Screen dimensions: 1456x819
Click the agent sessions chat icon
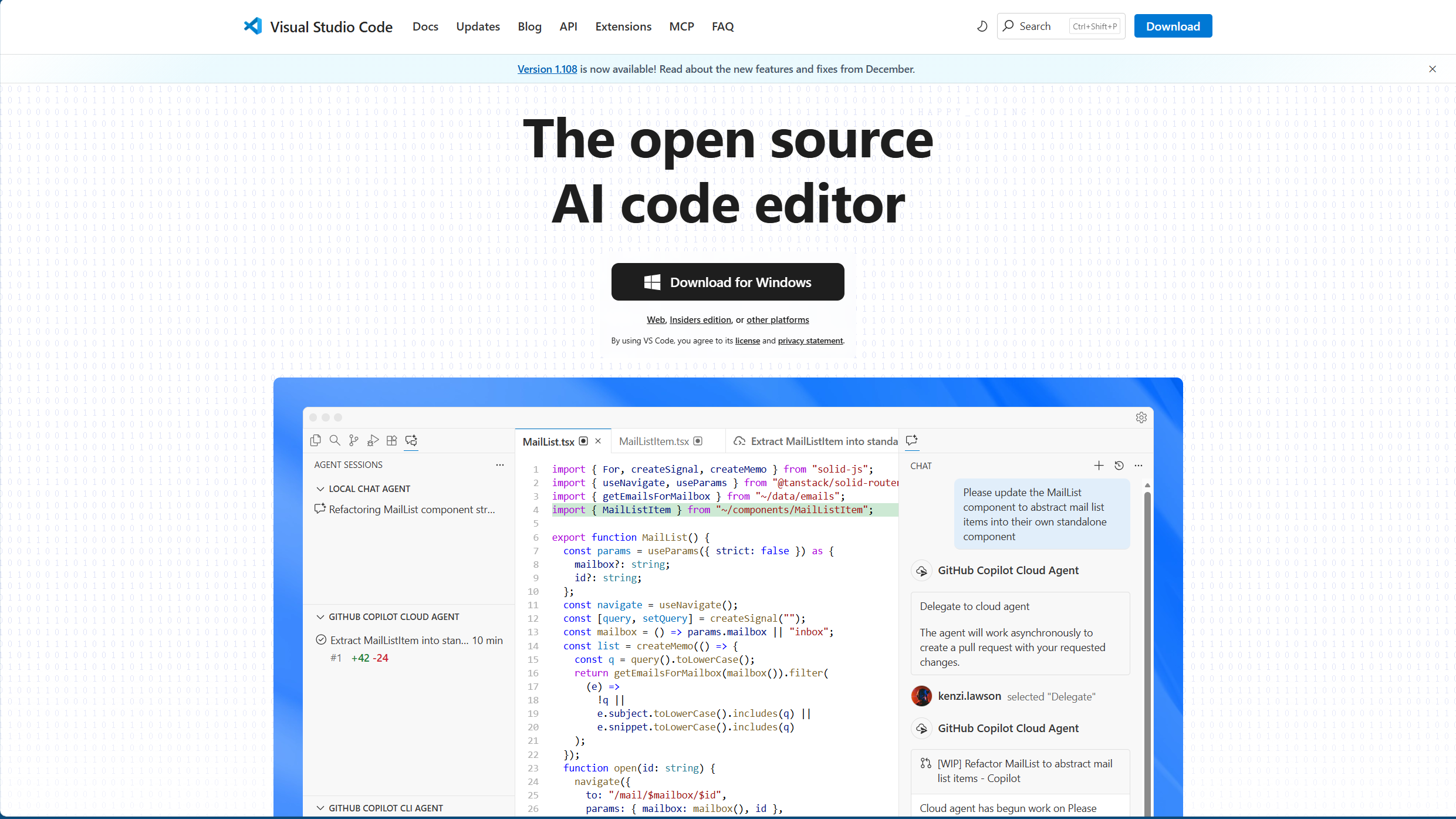click(x=411, y=440)
